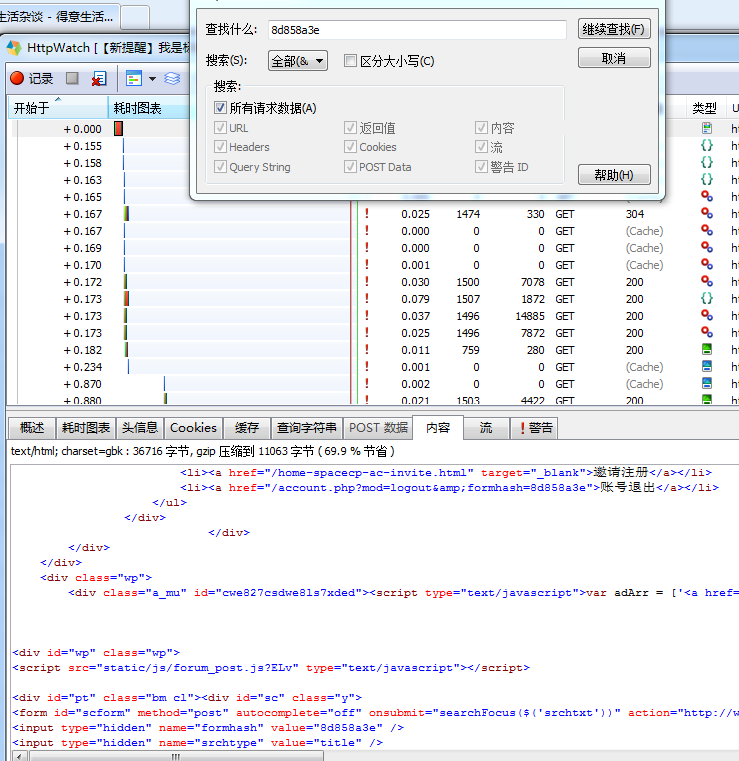Switch to the 缓存 tab
739x761 pixels.
tap(246, 428)
